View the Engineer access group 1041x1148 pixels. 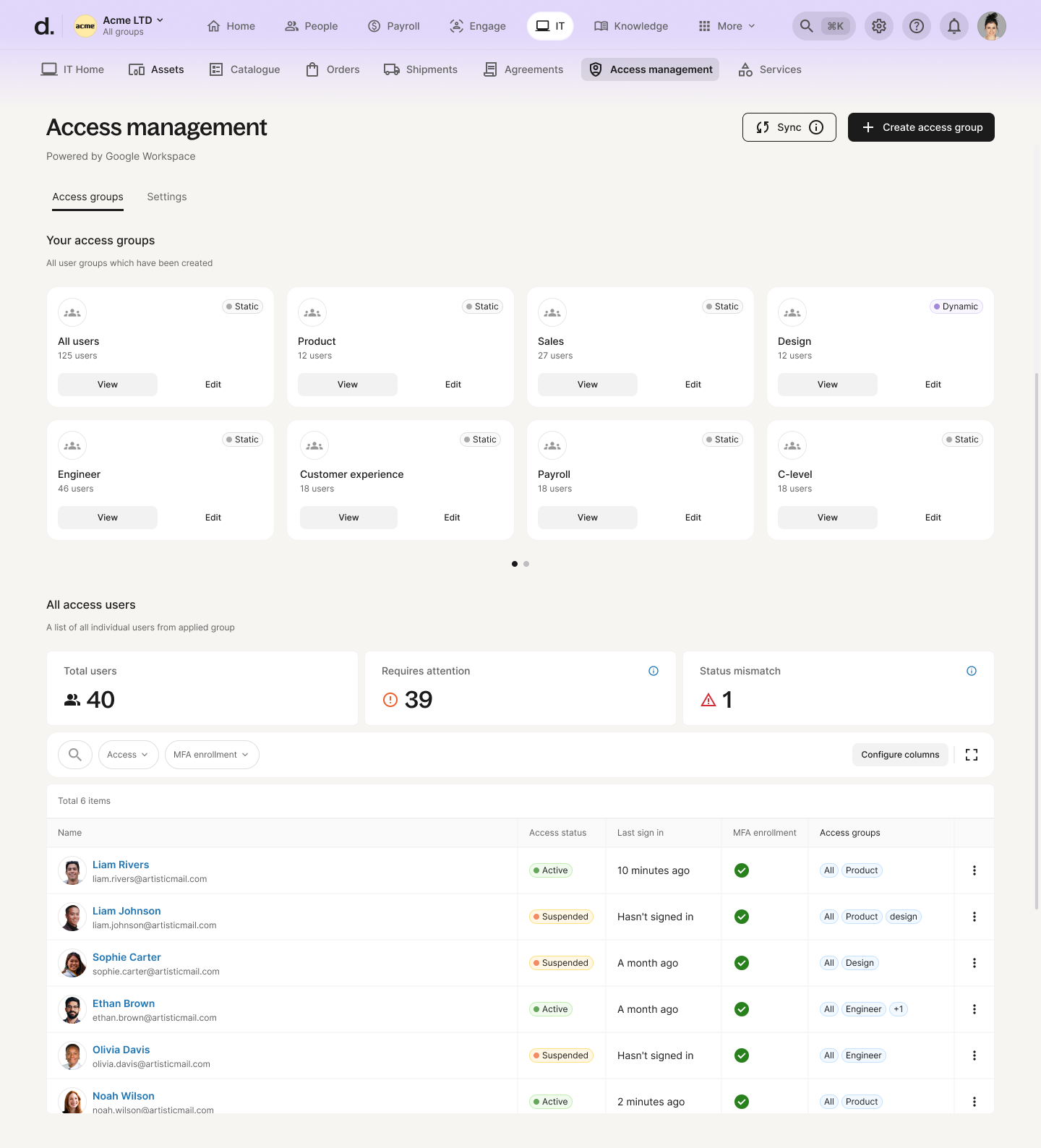coord(108,518)
